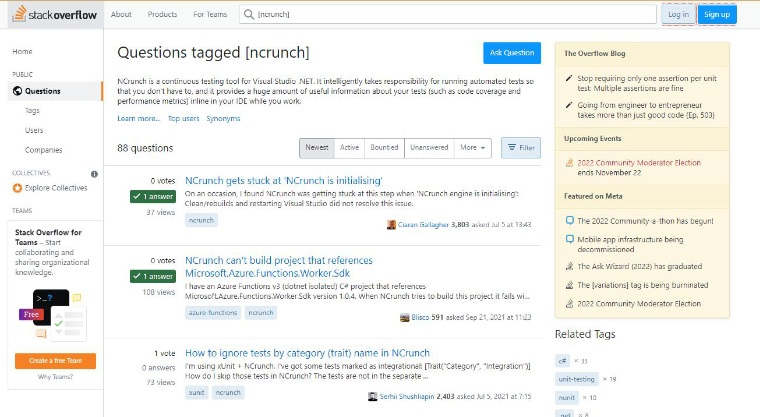Open '2022 Community Moderator Election' event link
This screenshot has height=417, width=760.
(639, 162)
